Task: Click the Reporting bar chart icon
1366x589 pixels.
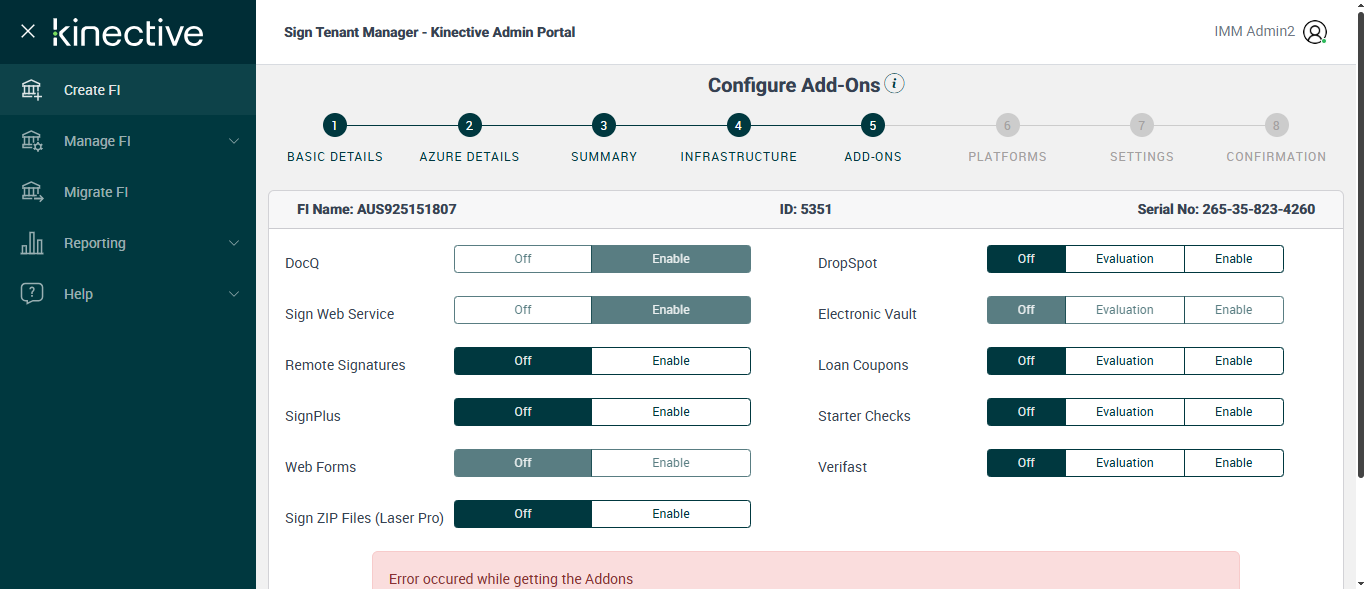Action: 32,243
